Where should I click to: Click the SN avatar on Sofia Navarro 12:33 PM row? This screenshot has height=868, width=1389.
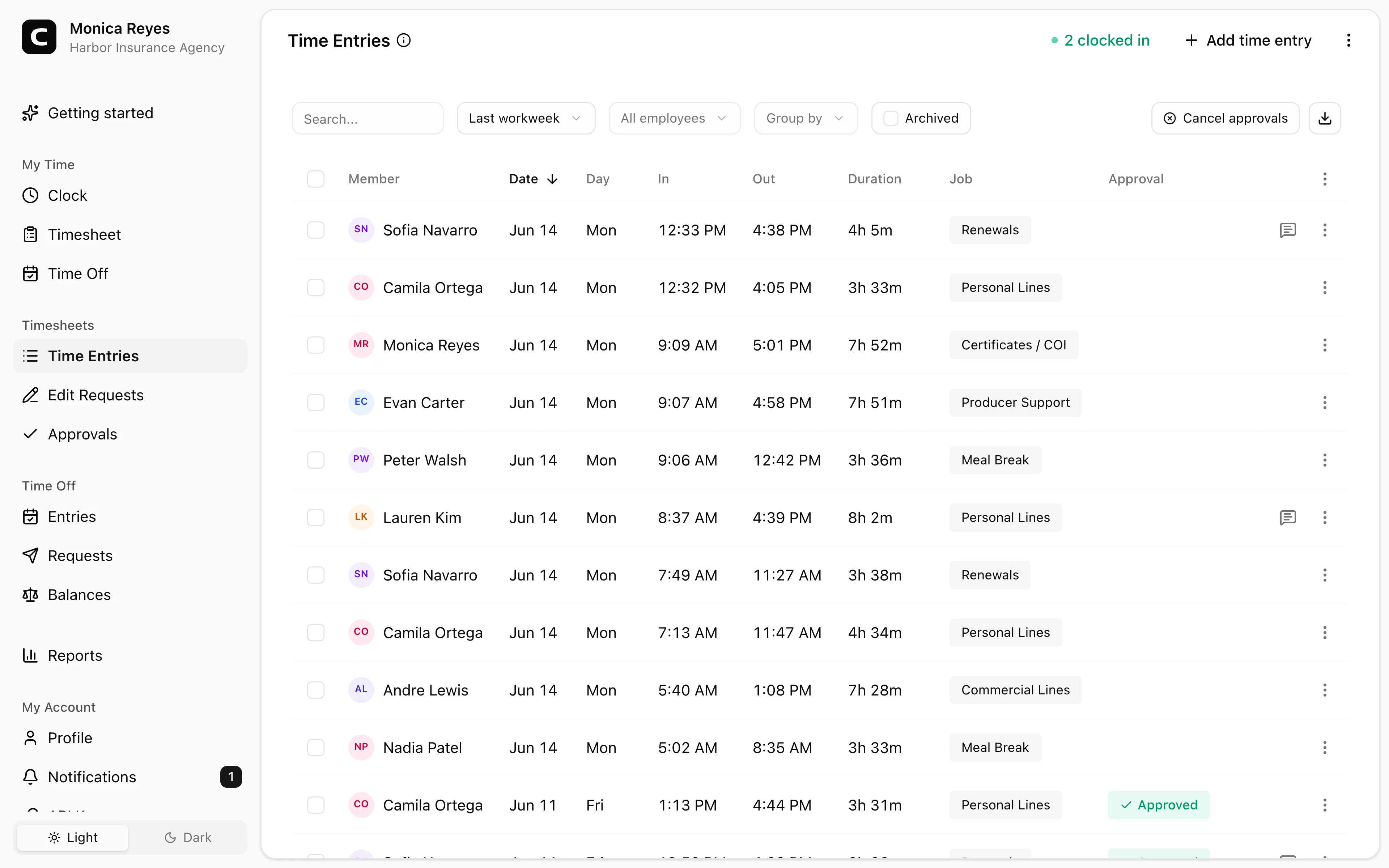[x=361, y=230]
